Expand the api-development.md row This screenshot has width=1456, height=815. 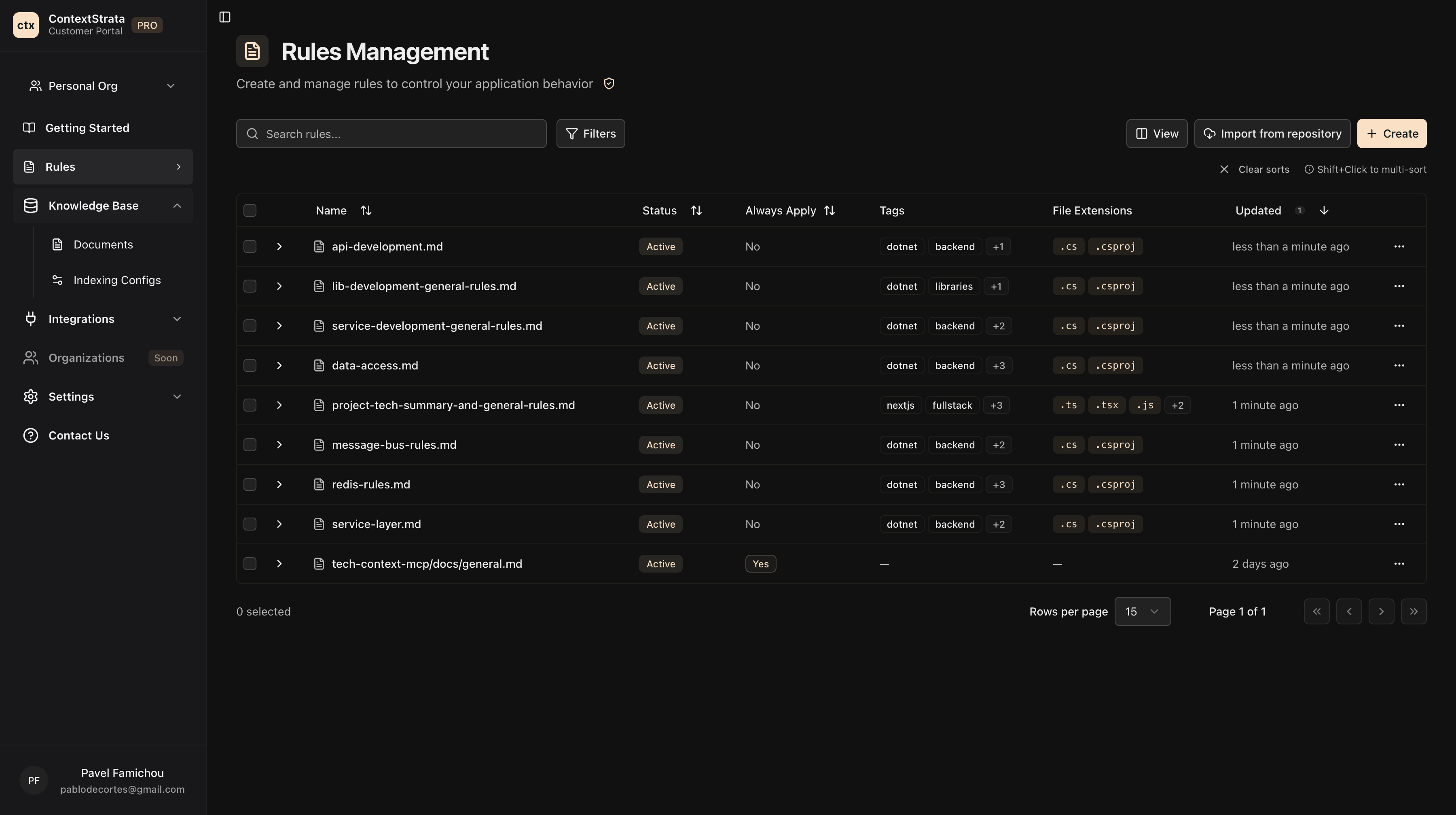tap(279, 246)
